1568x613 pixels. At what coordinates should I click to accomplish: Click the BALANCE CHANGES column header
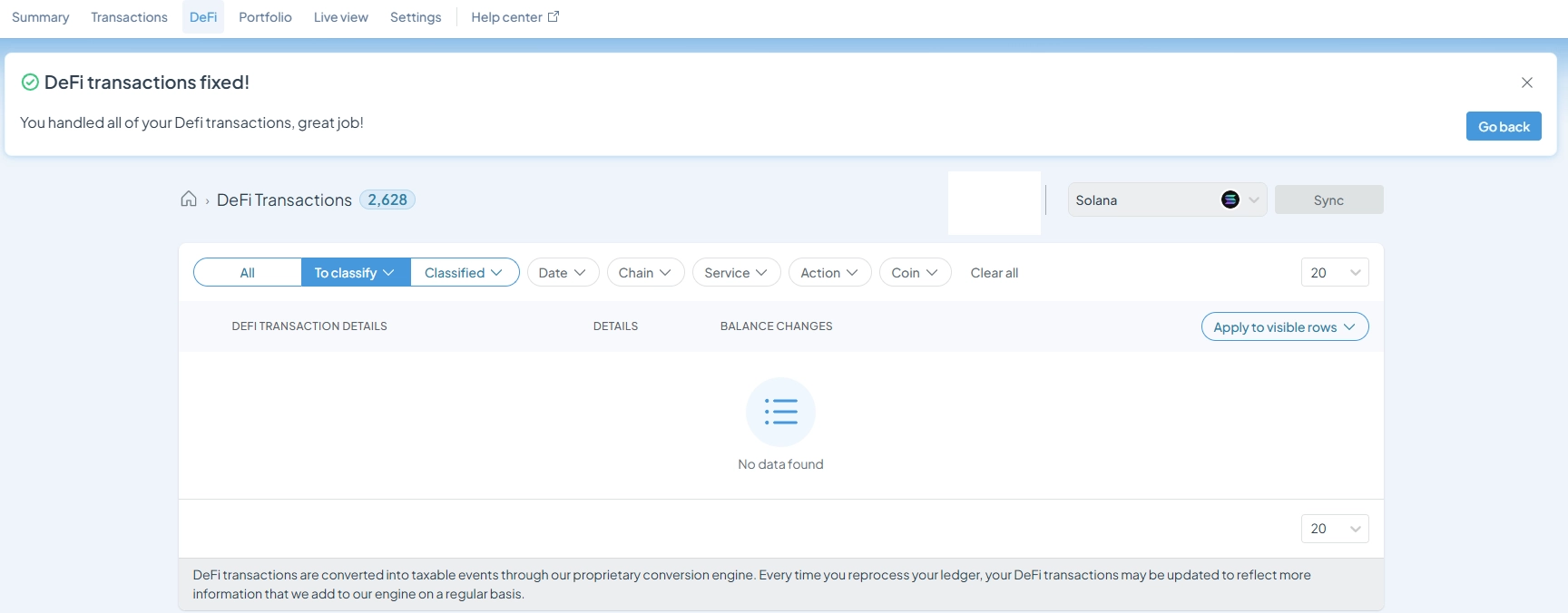[x=776, y=326]
